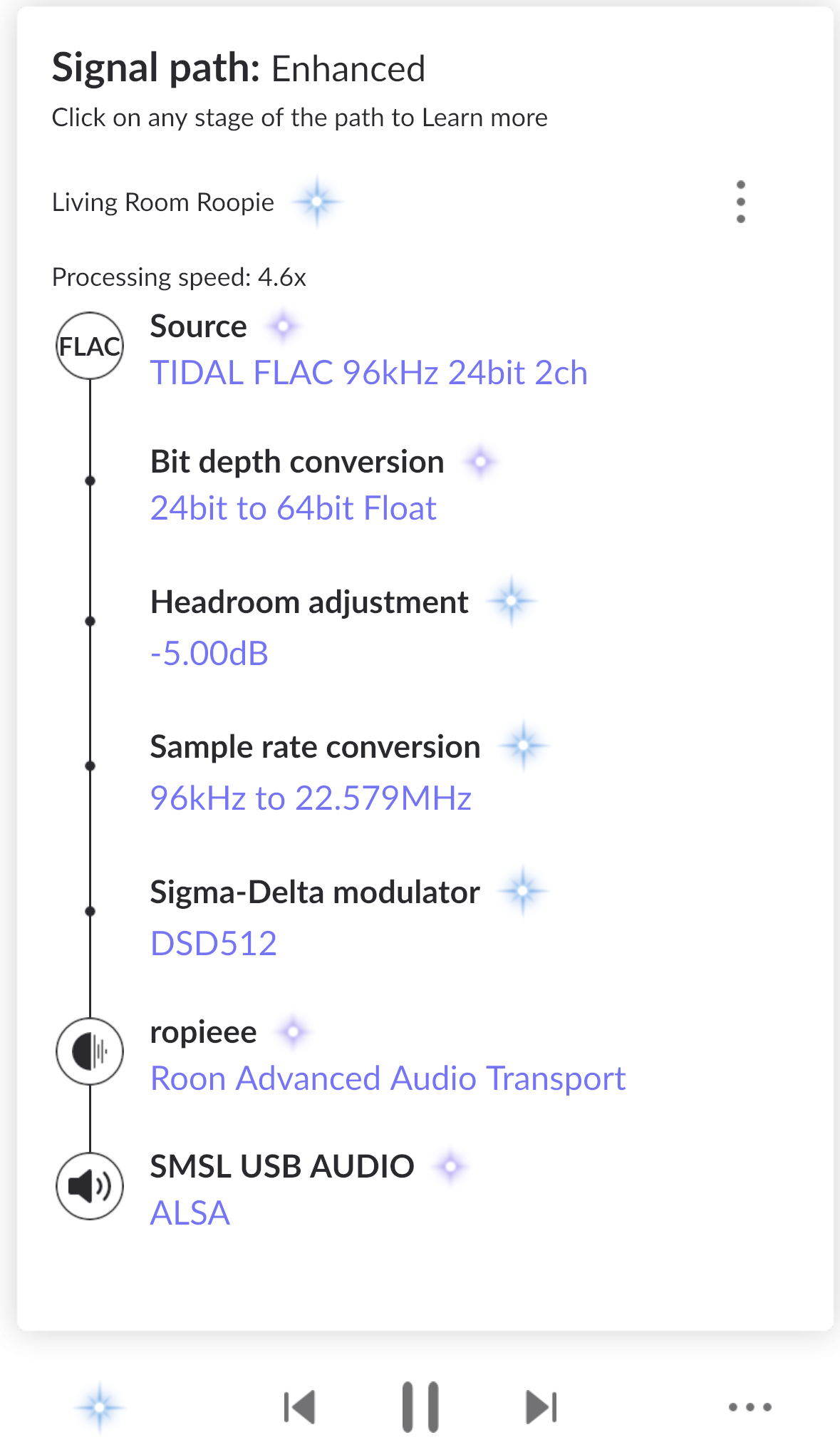Click the SMSL USB AUDIO speaker icon
840x1452 pixels.
[90, 1186]
